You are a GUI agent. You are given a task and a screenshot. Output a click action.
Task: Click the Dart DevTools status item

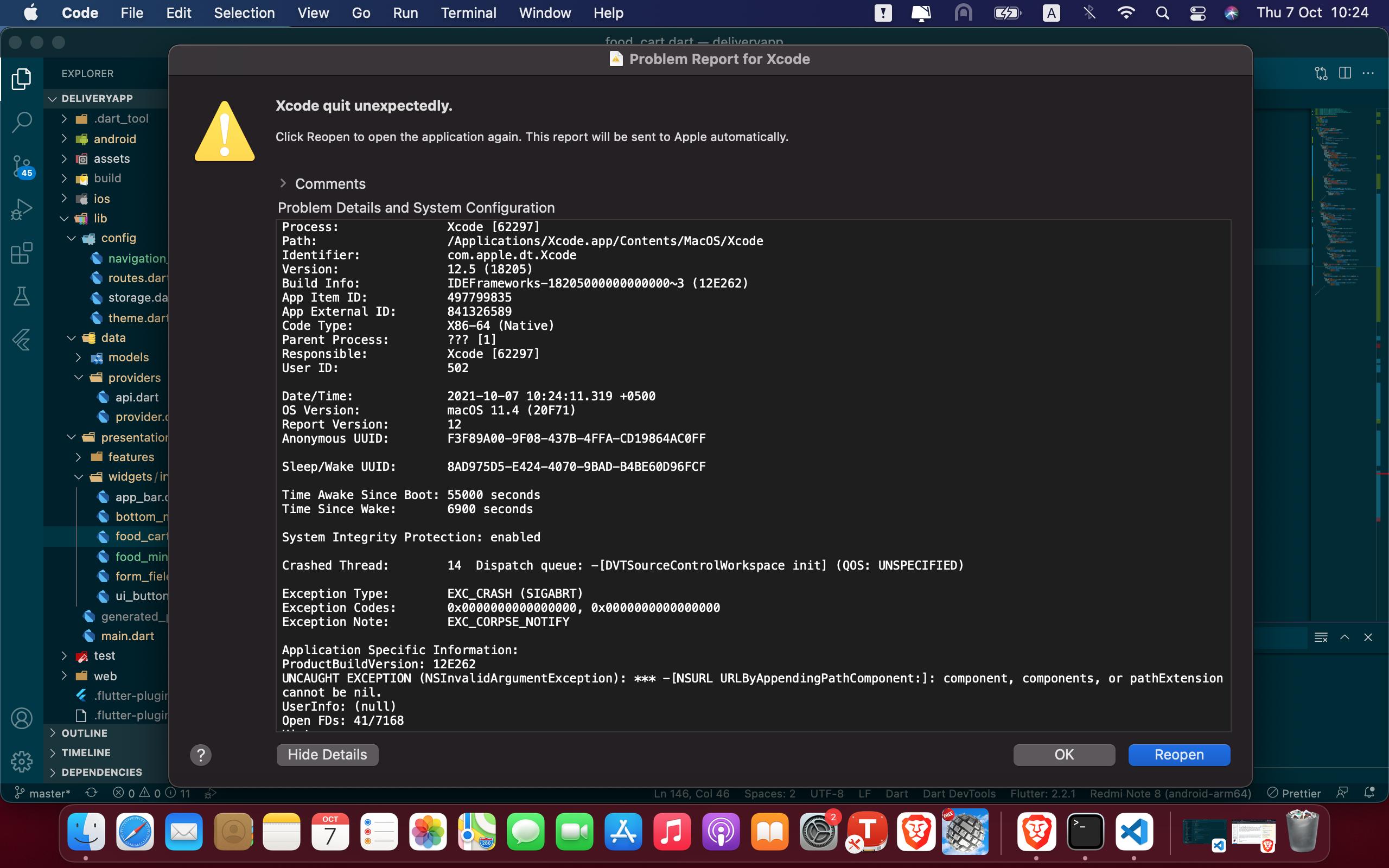coord(959,793)
